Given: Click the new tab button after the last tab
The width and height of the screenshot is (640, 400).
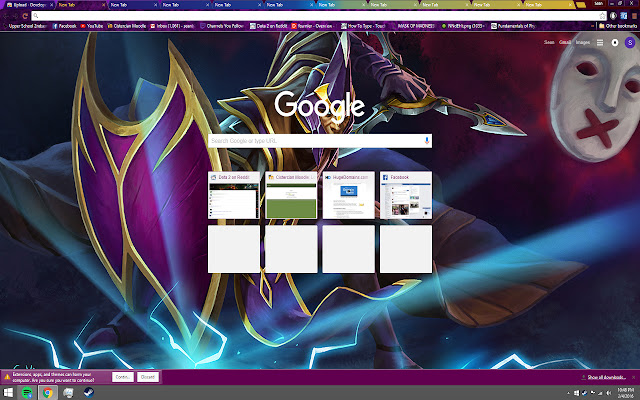Looking at the screenshot, I should click(x=581, y=5).
